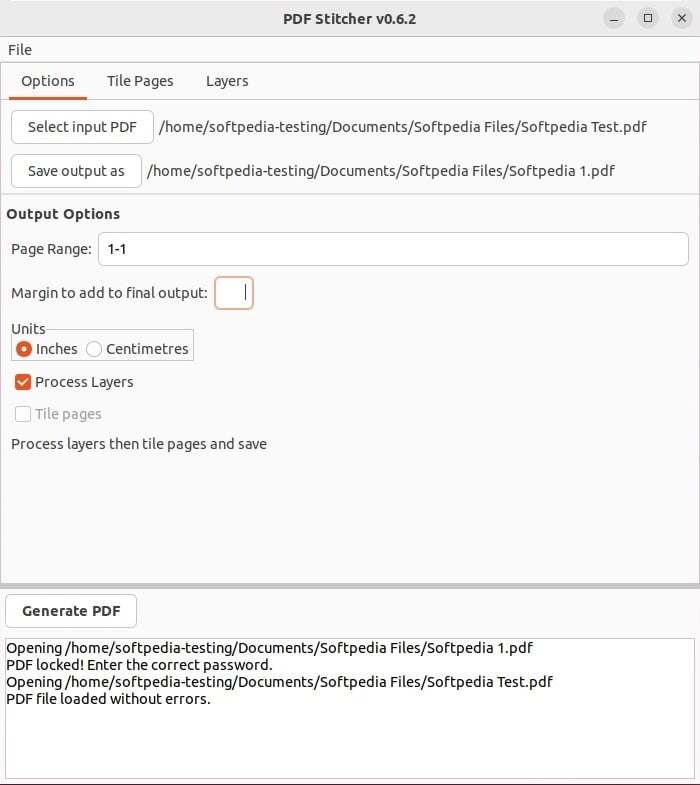
Task: Toggle the Tile pages checkbox
Action: pyautogui.click(x=23, y=414)
